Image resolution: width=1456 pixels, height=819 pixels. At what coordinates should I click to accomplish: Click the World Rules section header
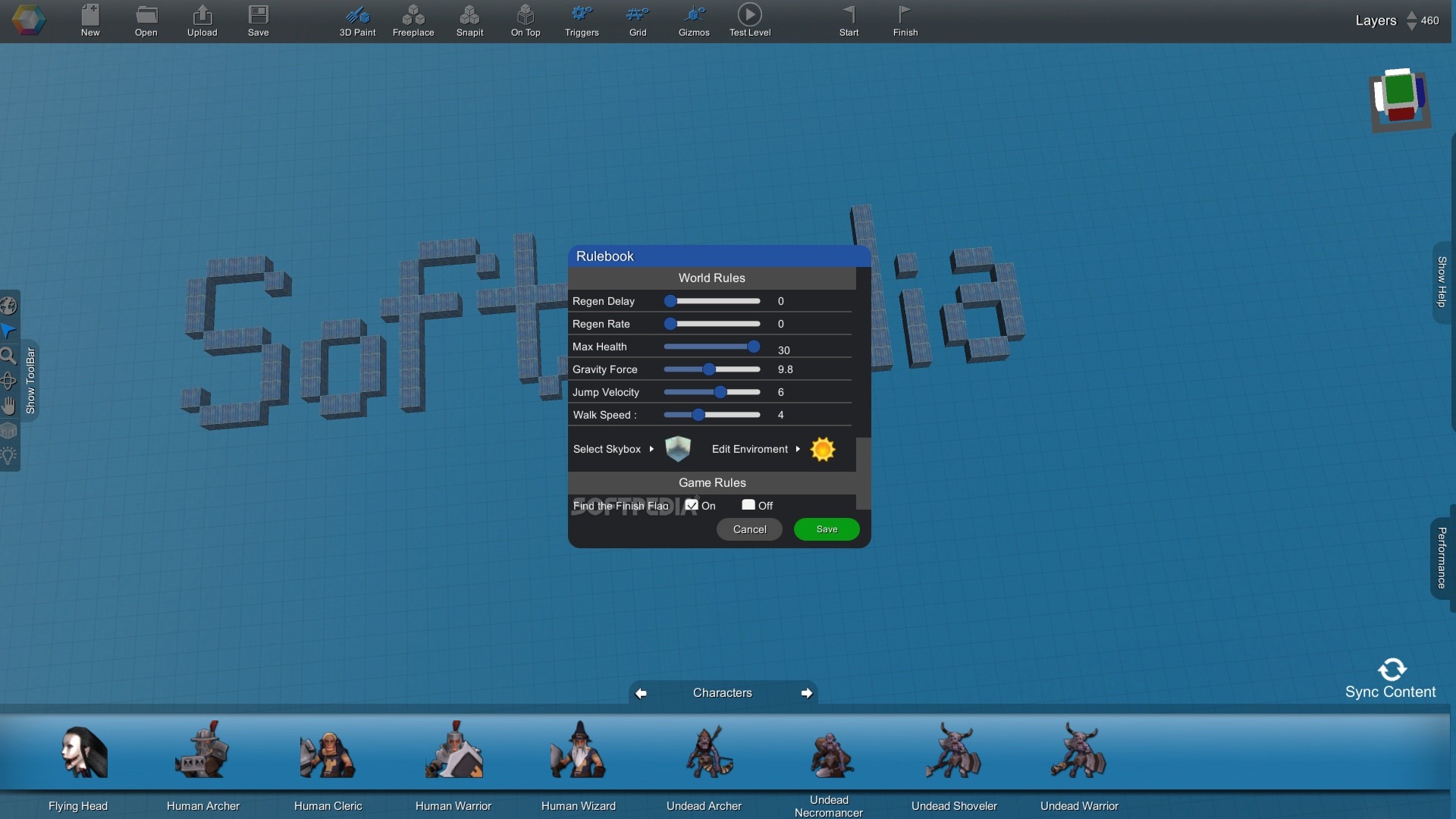click(x=712, y=278)
